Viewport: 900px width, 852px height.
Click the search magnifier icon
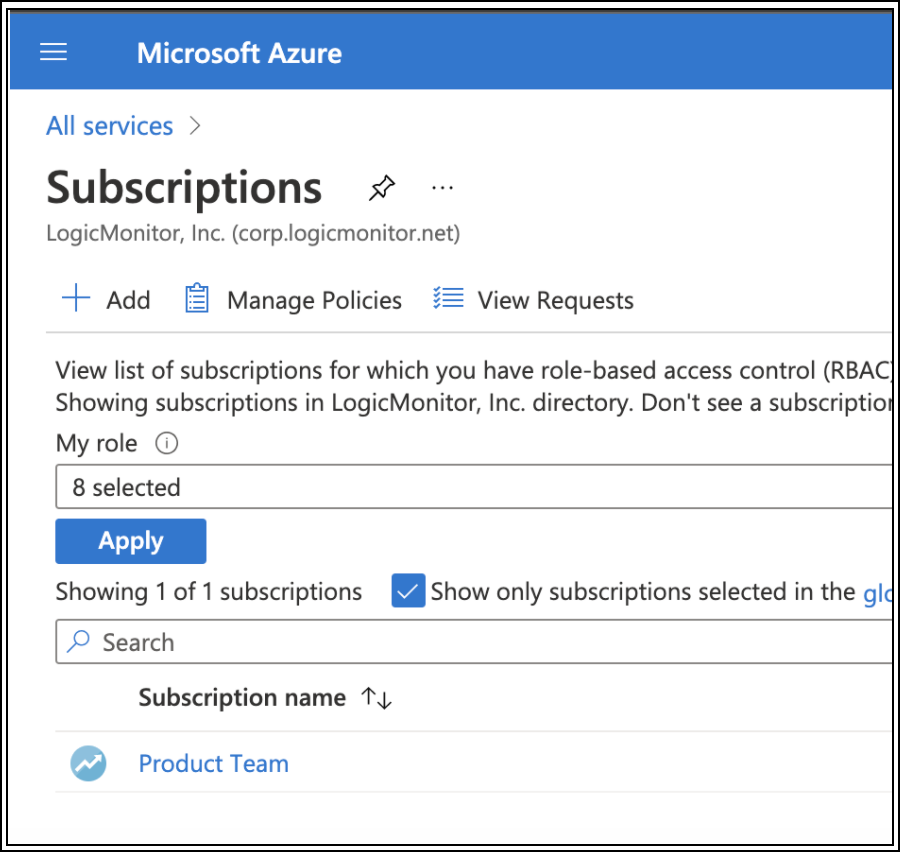click(x=78, y=642)
